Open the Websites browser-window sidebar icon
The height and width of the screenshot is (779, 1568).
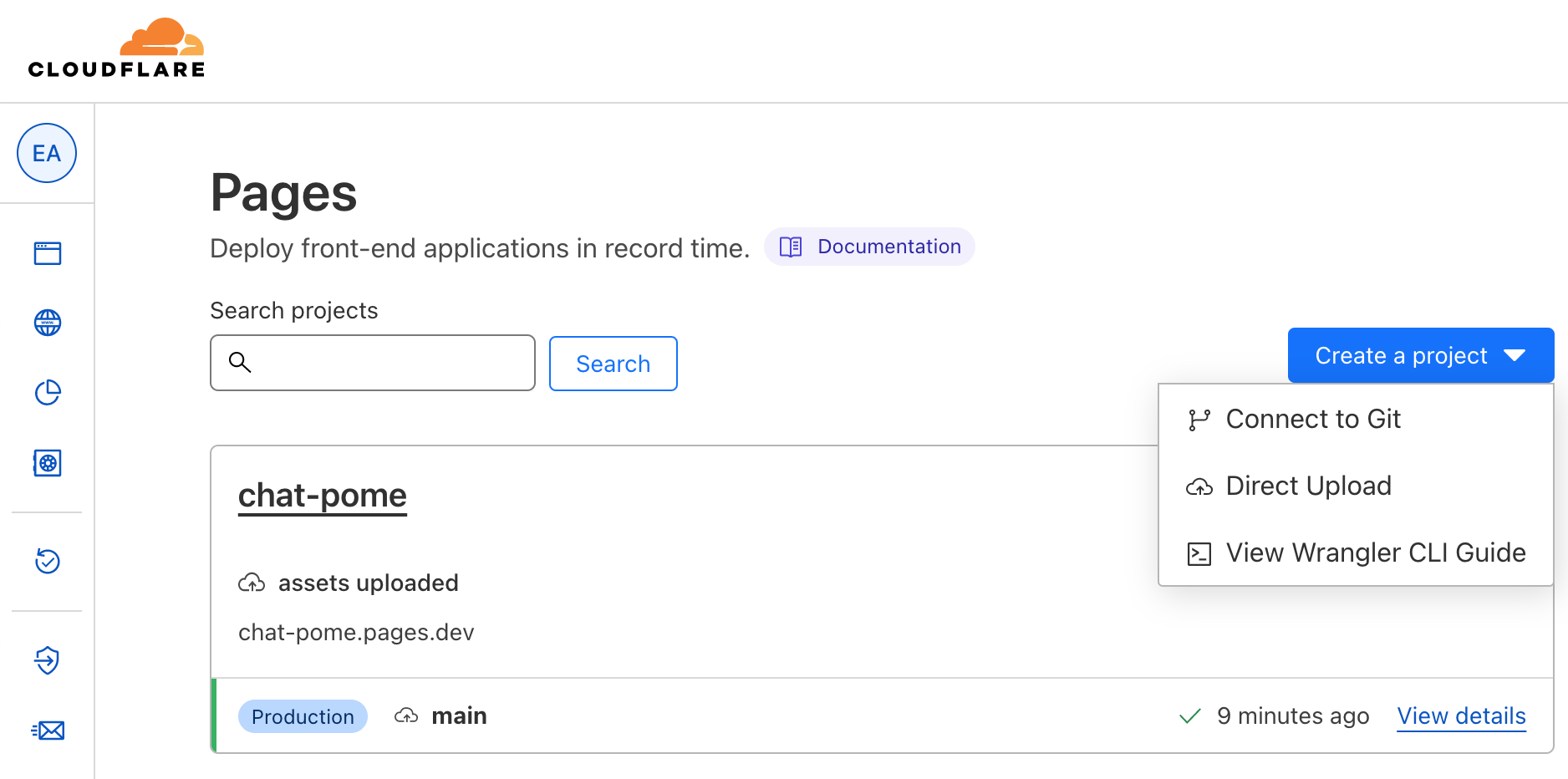tap(48, 253)
